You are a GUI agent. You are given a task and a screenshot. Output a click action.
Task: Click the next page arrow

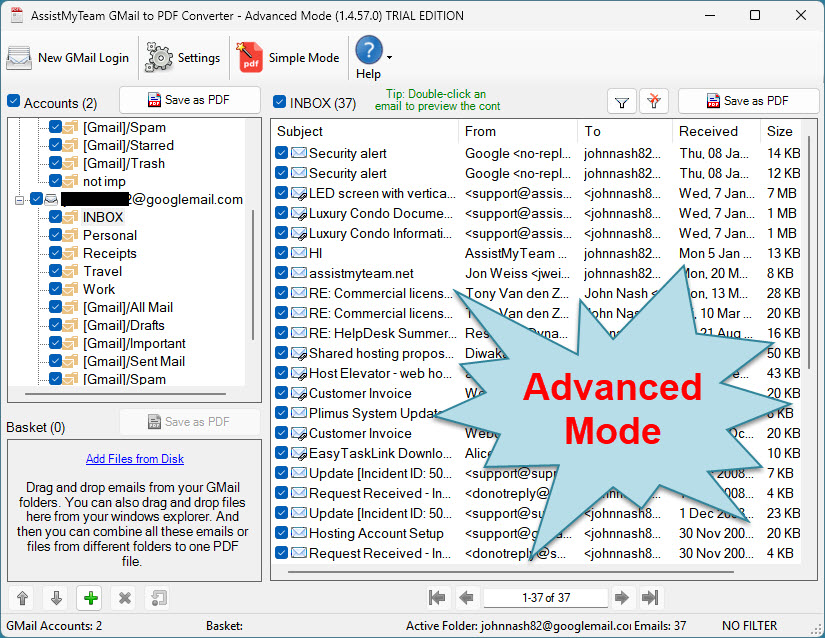(622, 598)
